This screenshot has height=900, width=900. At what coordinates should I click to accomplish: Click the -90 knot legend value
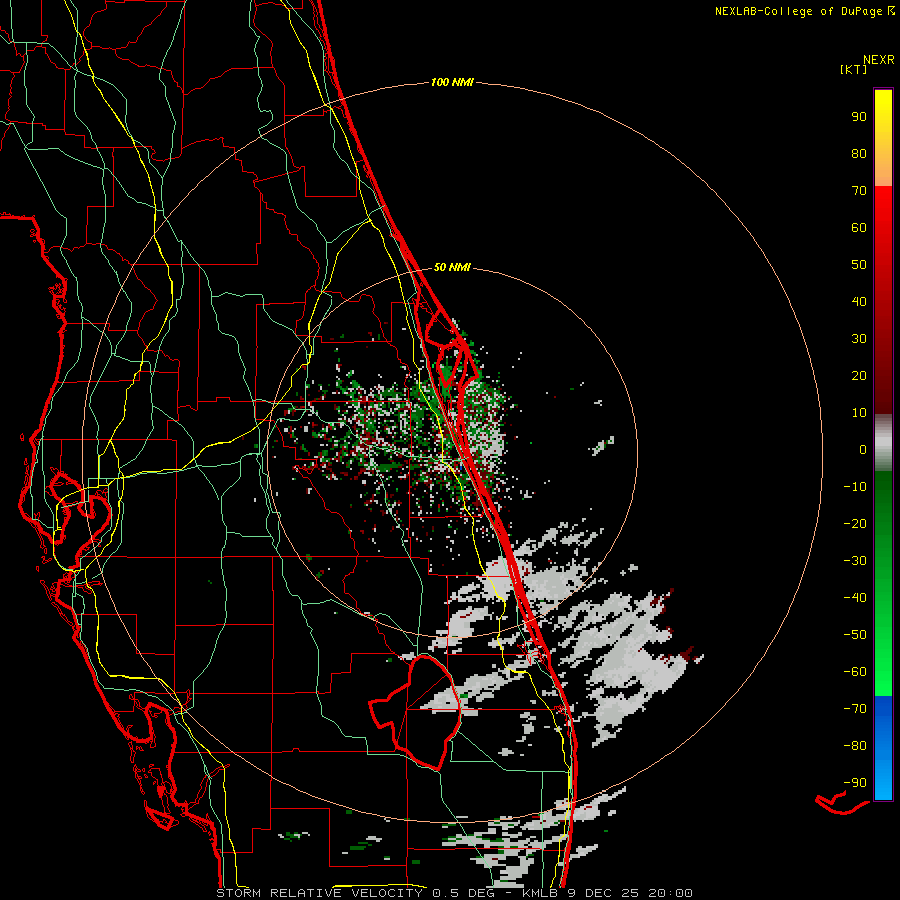tap(855, 782)
